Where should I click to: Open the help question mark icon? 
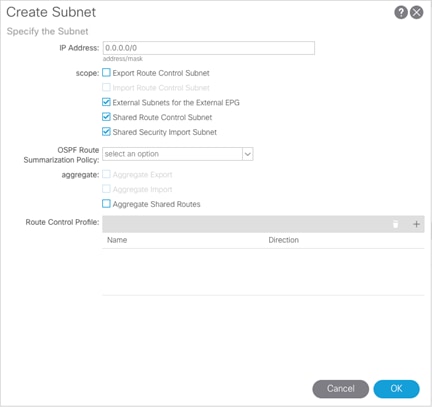pyautogui.click(x=401, y=13)
